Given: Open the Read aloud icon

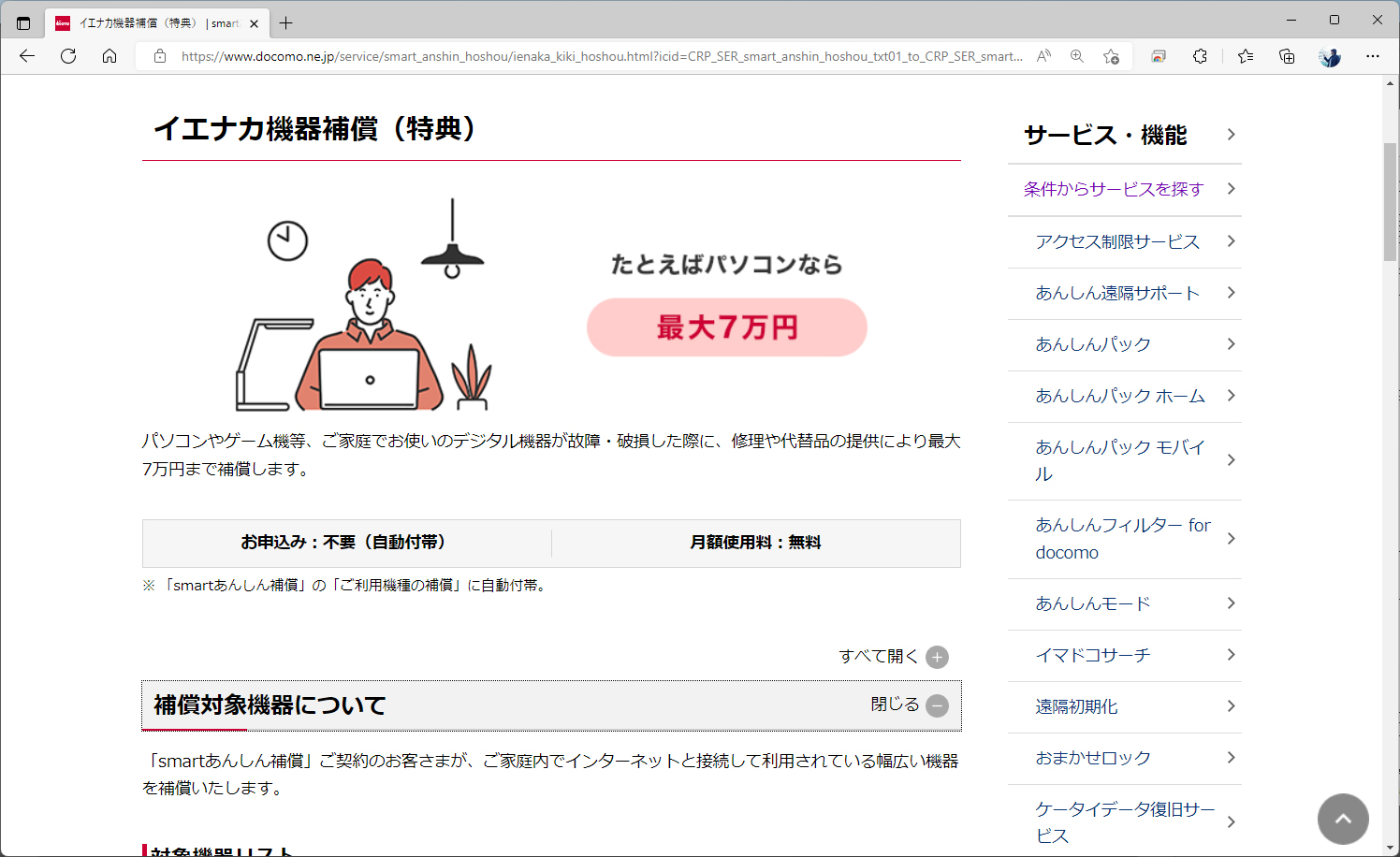Looking at the screenshot, I should tap(1043, 56).
